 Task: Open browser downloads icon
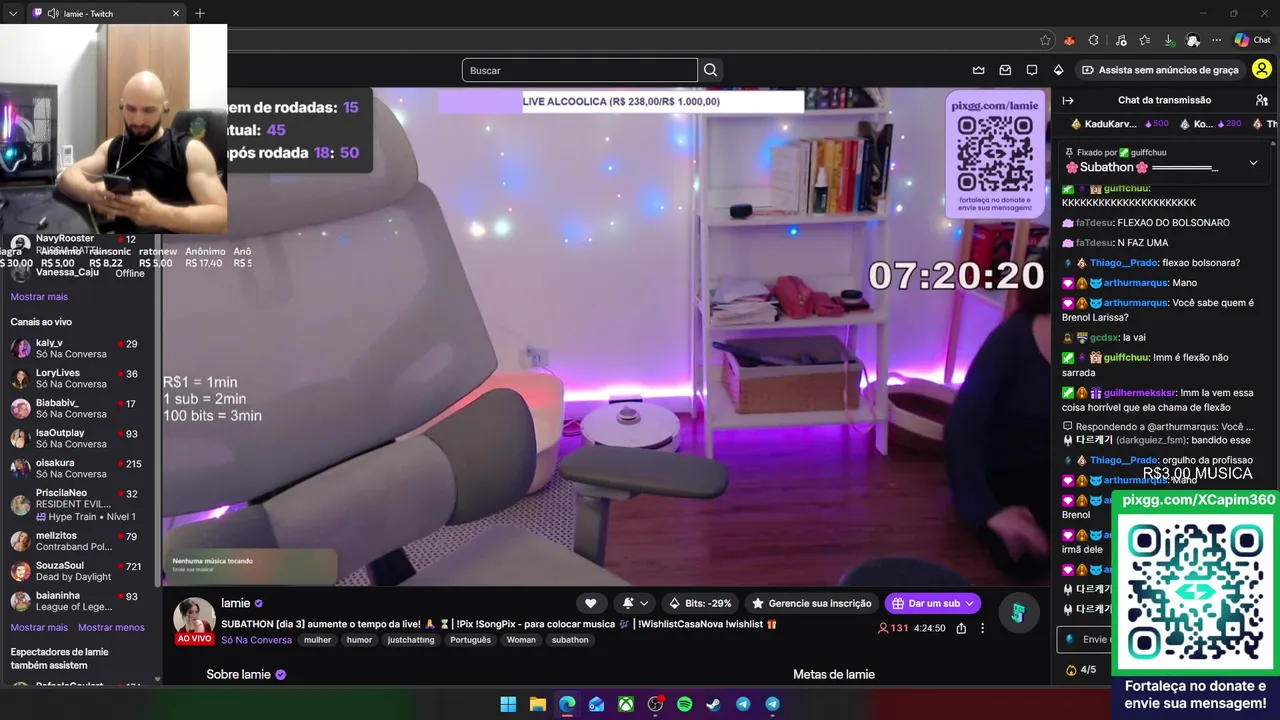pyautogui.click(x=1168, y=40)
